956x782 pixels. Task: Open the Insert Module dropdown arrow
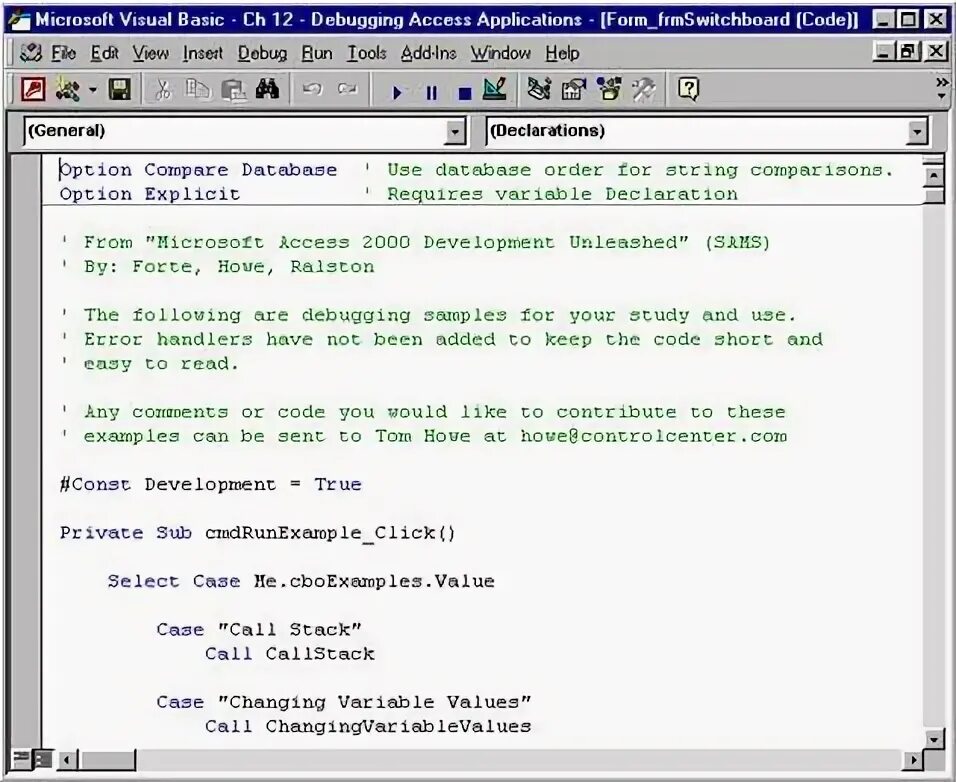click(93, 90)
